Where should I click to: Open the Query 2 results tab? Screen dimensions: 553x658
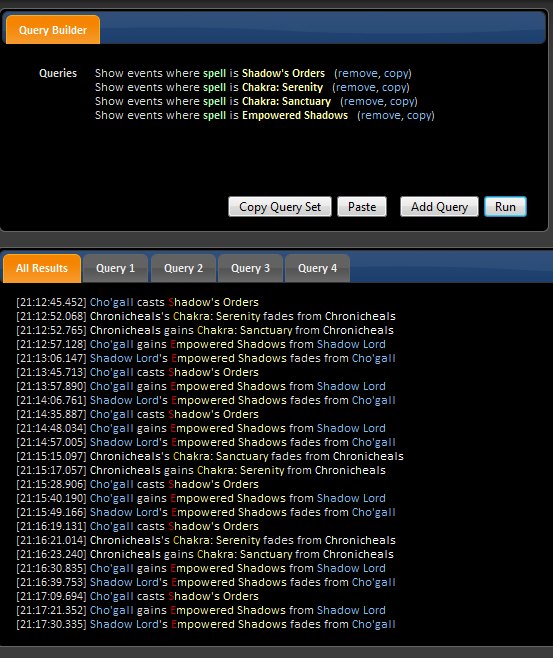click(x=183, y=268)
